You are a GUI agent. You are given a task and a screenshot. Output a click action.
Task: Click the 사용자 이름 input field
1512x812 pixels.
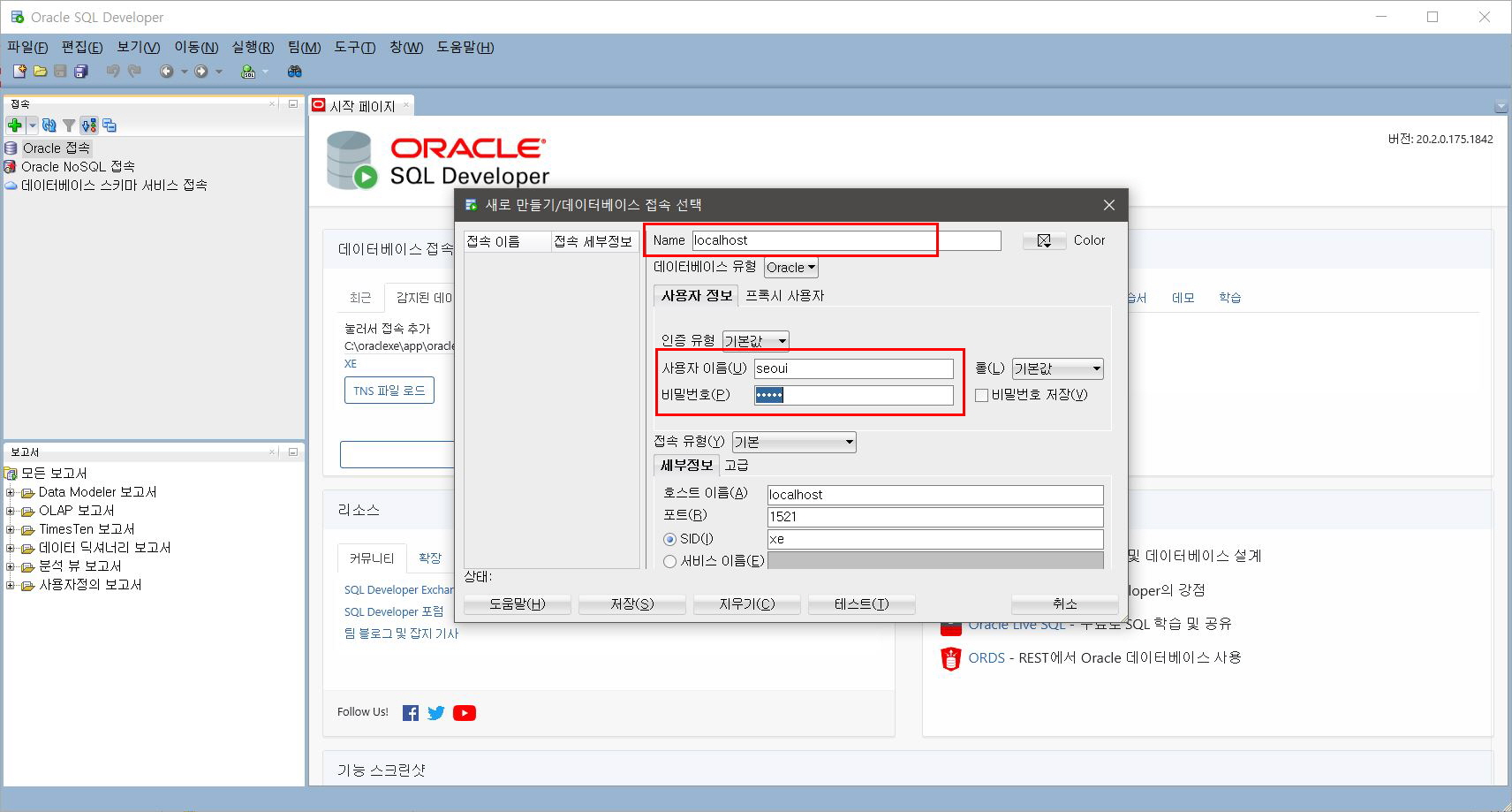(x=853, y=368)
